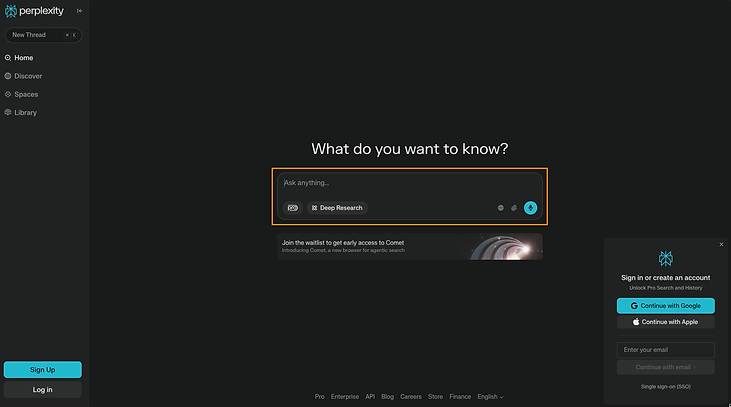
Task: Open the Store footer link
Action: click(435, 397)
